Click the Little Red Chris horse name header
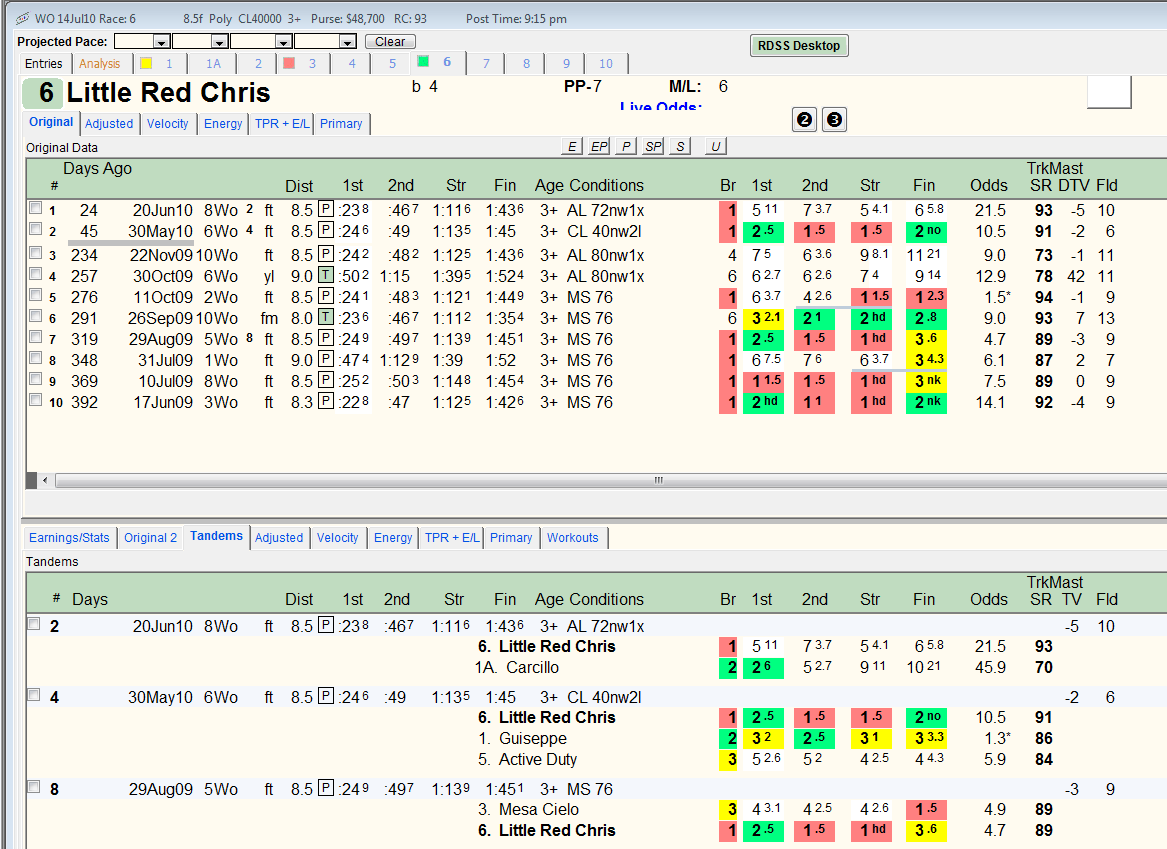The width and height of the screenshot is (1167, 849). (x=168, y=93)
